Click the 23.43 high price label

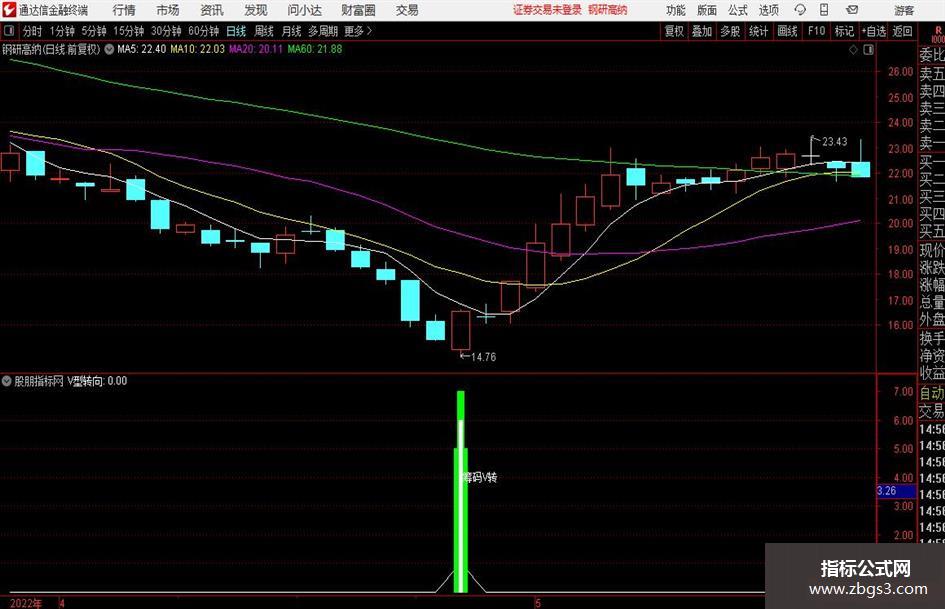(x=835, y=142)
